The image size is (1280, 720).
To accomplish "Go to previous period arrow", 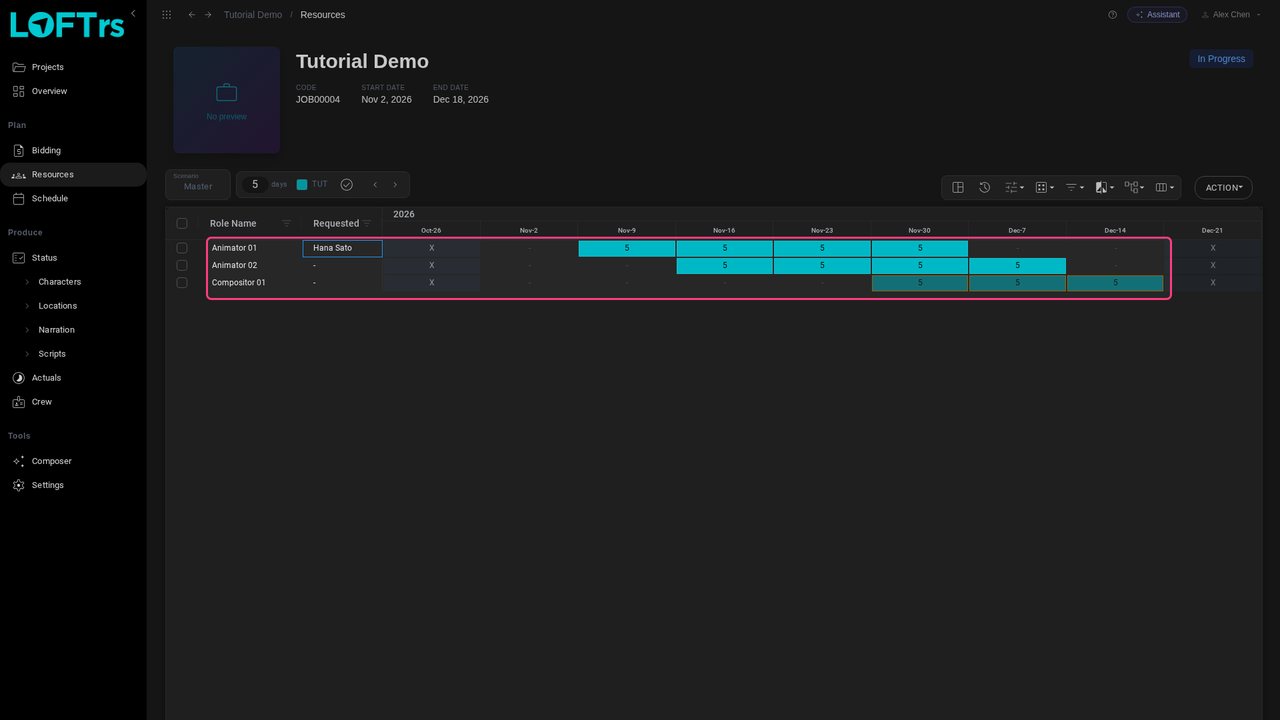I will pyautogui.click(x=375, y=185).
